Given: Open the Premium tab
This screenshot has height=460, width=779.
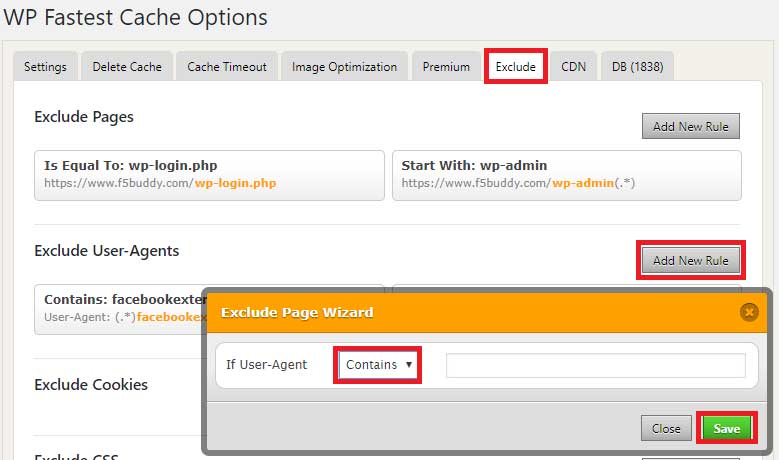Looking at the screenshot, I should pyautogui.click(x=446, y=67).
